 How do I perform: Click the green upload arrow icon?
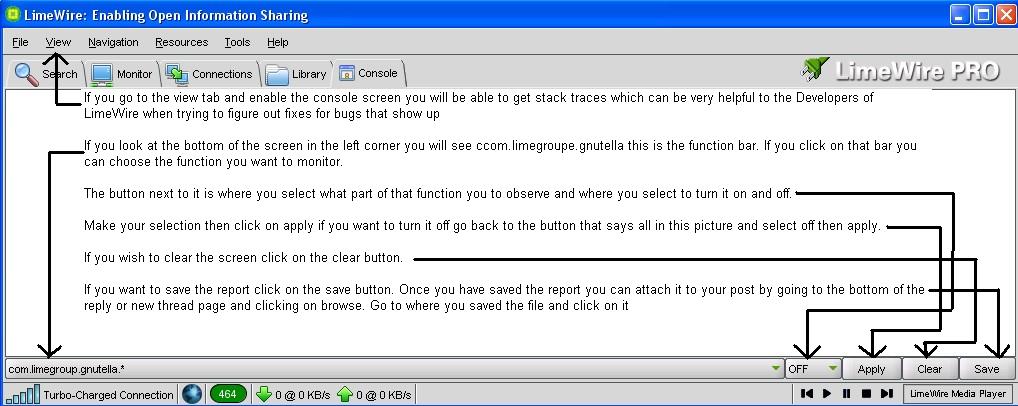pyautogui.click(x=345, y=394)
